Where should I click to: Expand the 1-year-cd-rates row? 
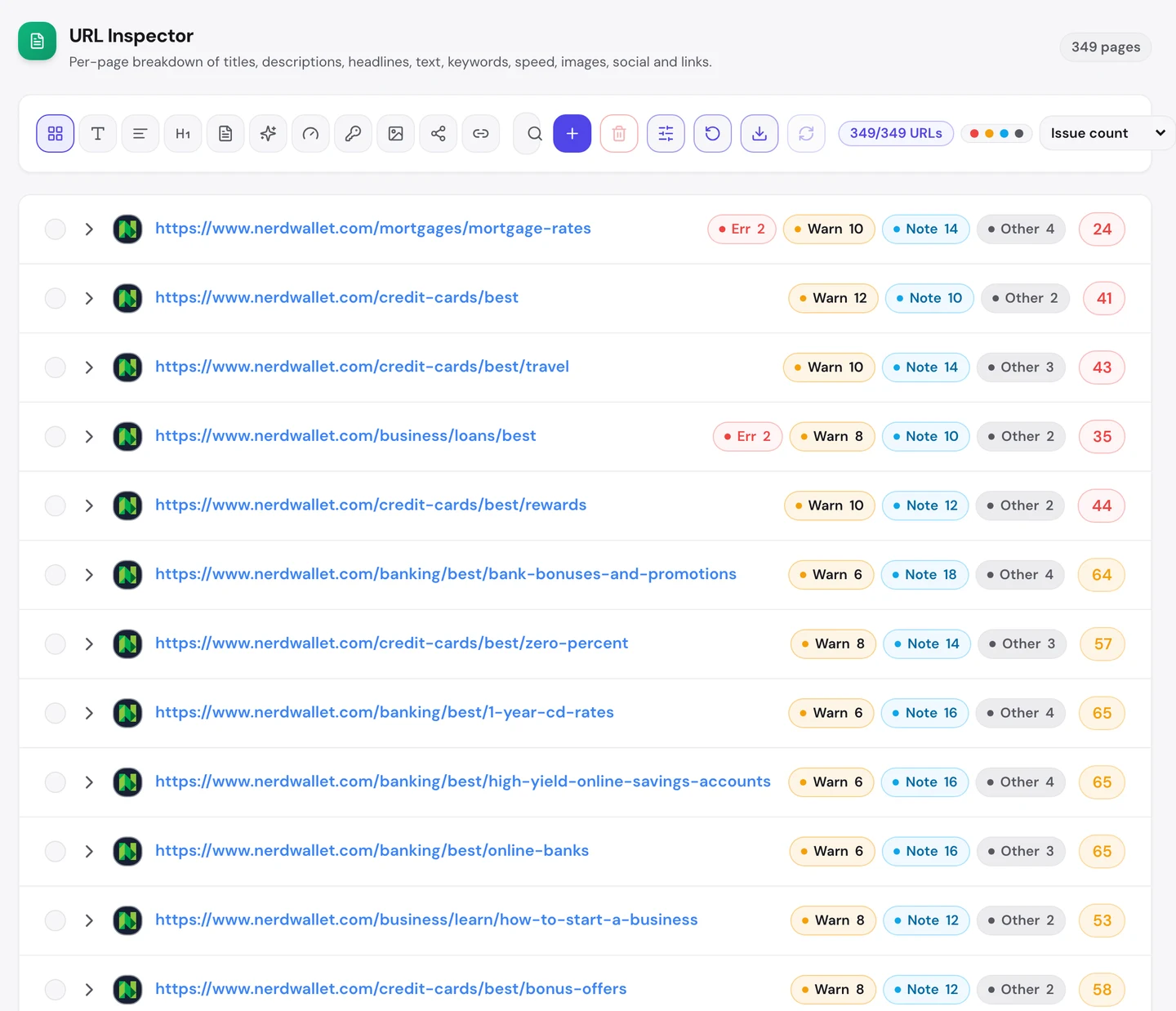point(89,713)
